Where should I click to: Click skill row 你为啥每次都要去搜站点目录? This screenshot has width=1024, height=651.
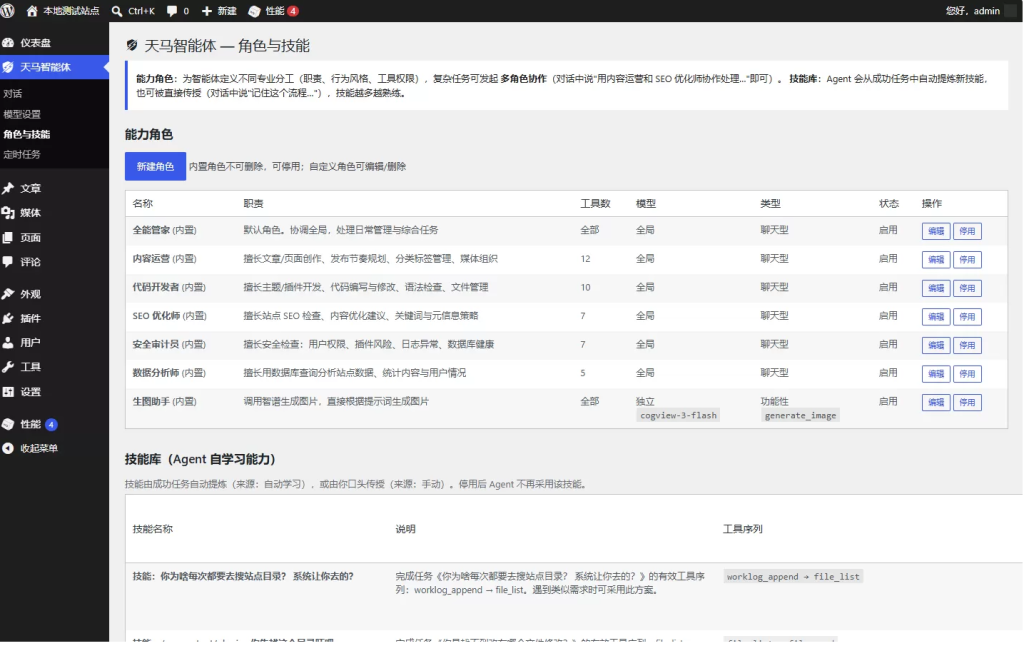243,576
